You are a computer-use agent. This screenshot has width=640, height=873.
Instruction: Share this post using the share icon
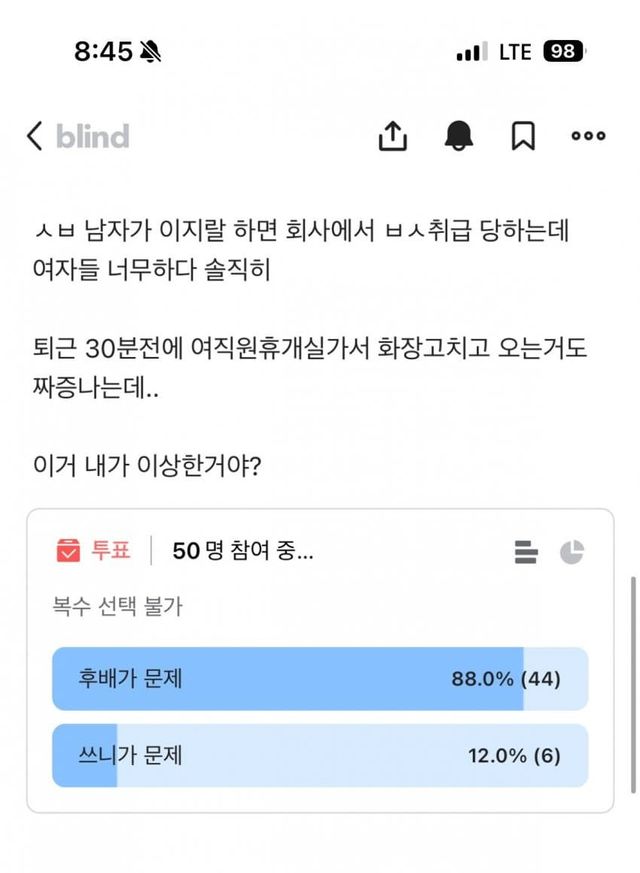click(393, 136)
